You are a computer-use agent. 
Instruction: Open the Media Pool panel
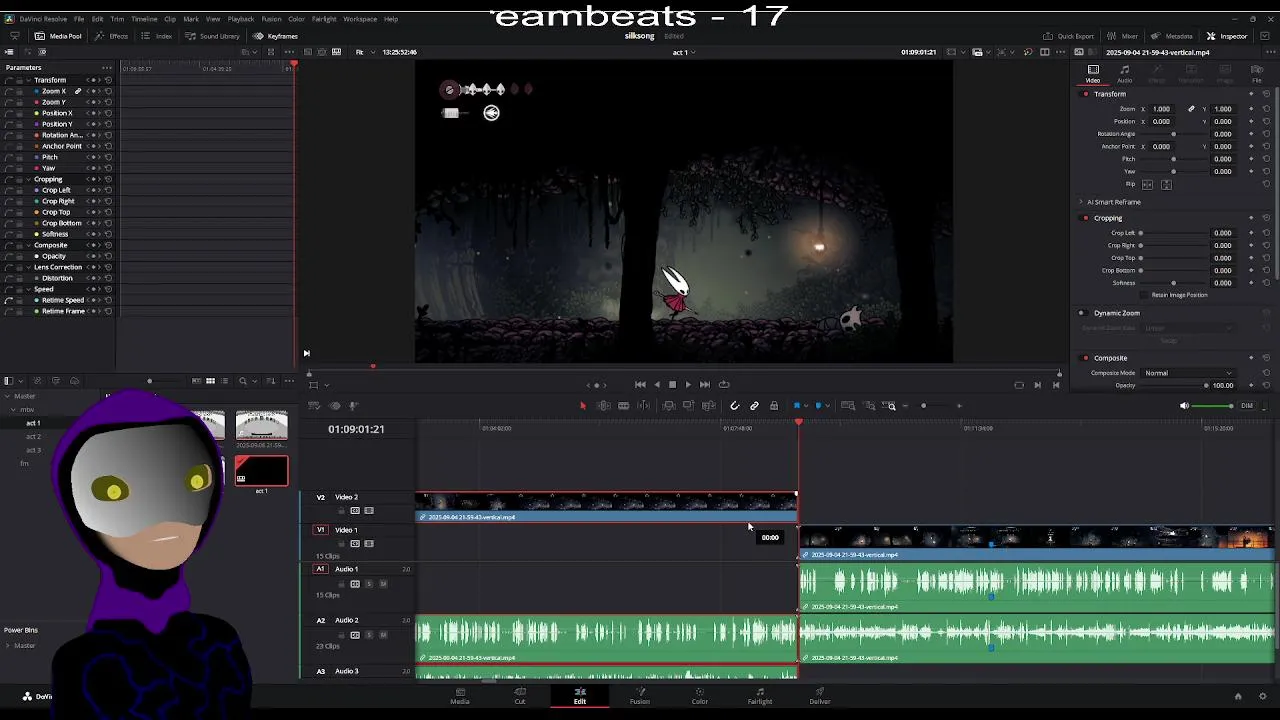[58, 36]
